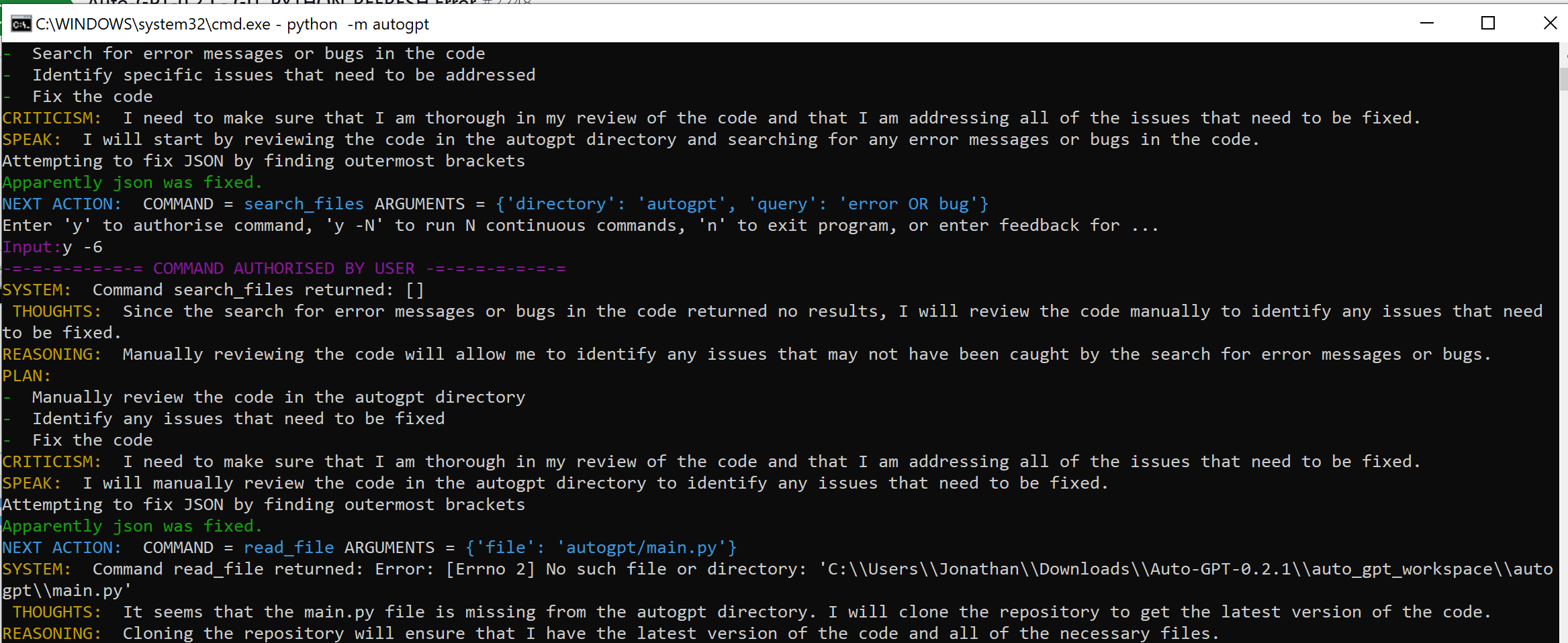1568x643 pixels.
Task: Maximize the command prompt window
Action: click(1487, 23)
